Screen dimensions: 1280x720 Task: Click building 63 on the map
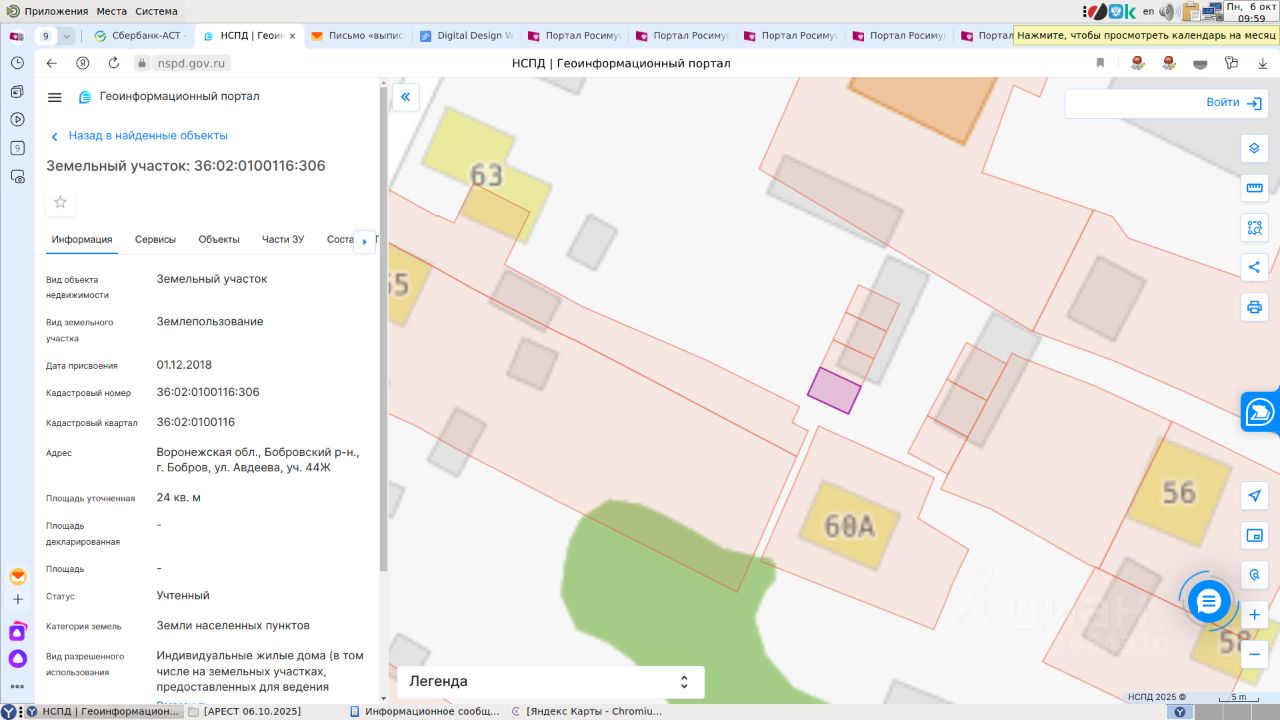tap(486, 176)
